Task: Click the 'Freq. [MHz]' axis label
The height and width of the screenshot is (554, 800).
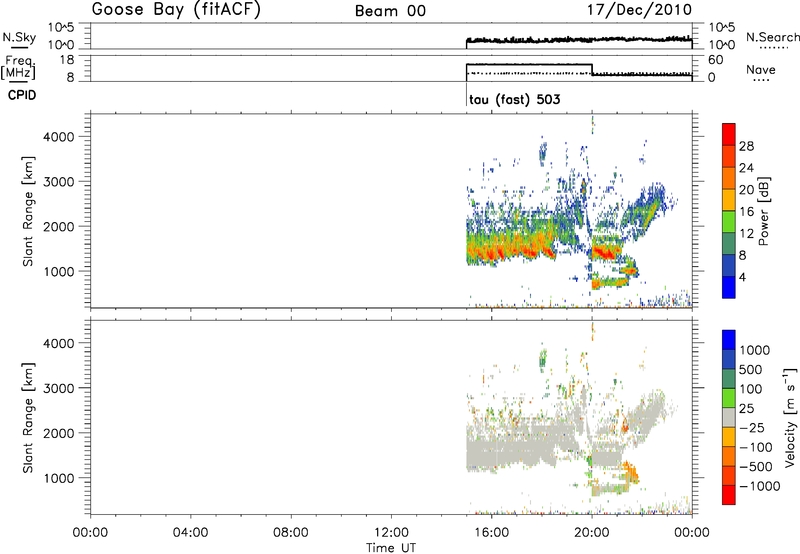Action: tap(18, 67)
